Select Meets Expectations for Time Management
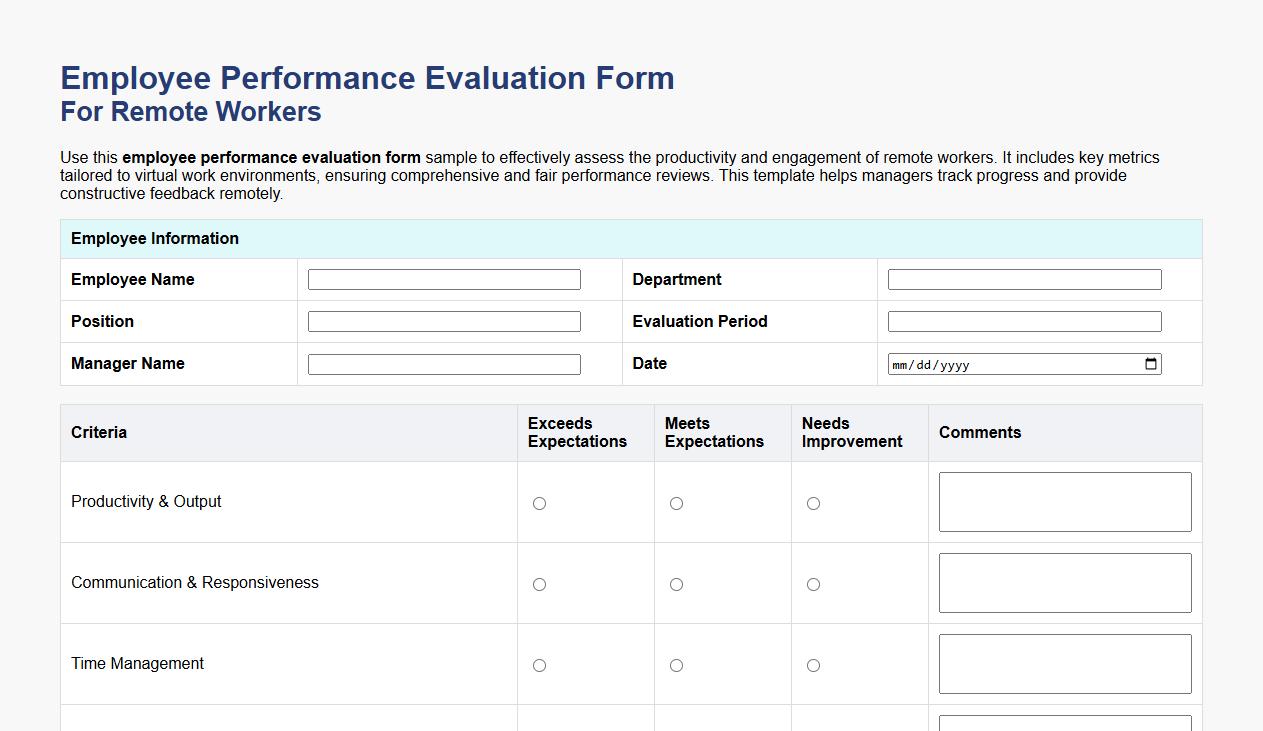 click(x=676, y=665)
